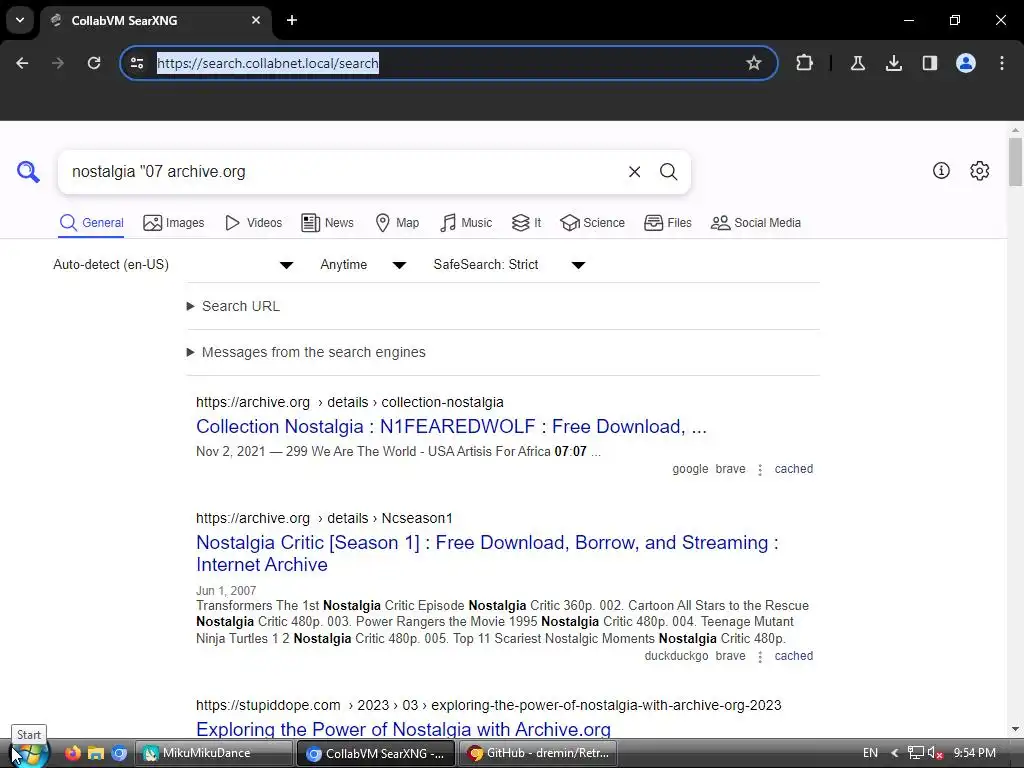Viewport: 1024px width, 768px height.
Task: Open the About info icon
Action: [x=941, y=171]
